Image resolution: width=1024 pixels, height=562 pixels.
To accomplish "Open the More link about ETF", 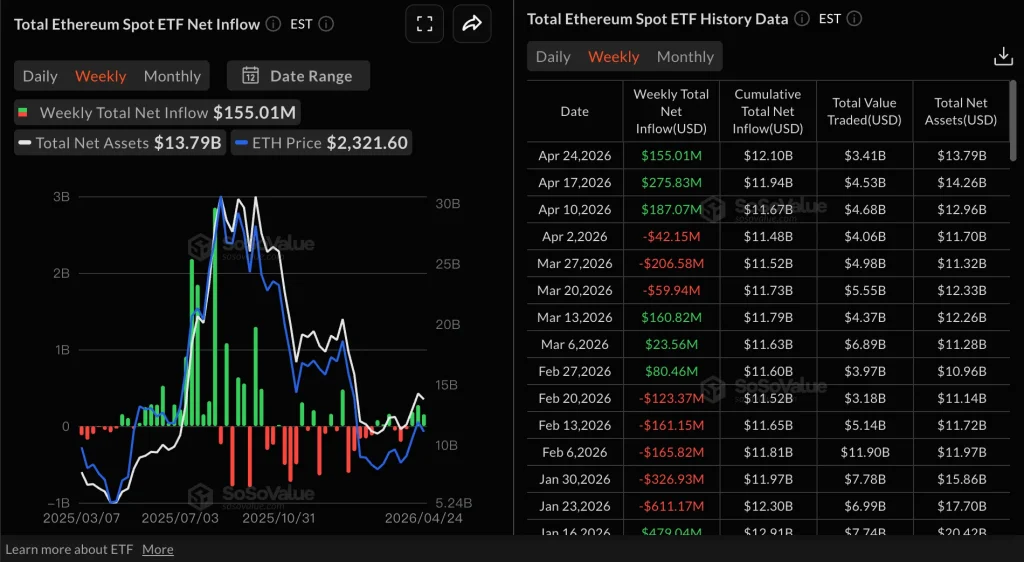I will [157, 549].
